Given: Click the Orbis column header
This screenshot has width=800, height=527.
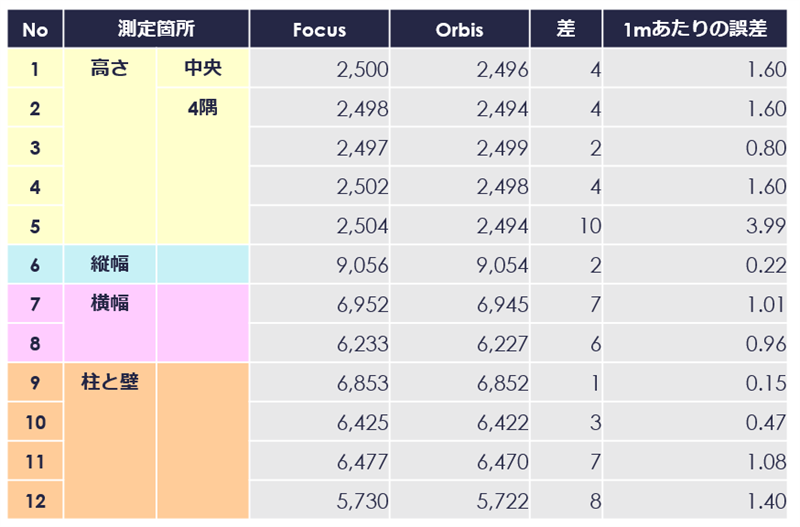Looking at the screenshot, I should click(x=459, y=29).
